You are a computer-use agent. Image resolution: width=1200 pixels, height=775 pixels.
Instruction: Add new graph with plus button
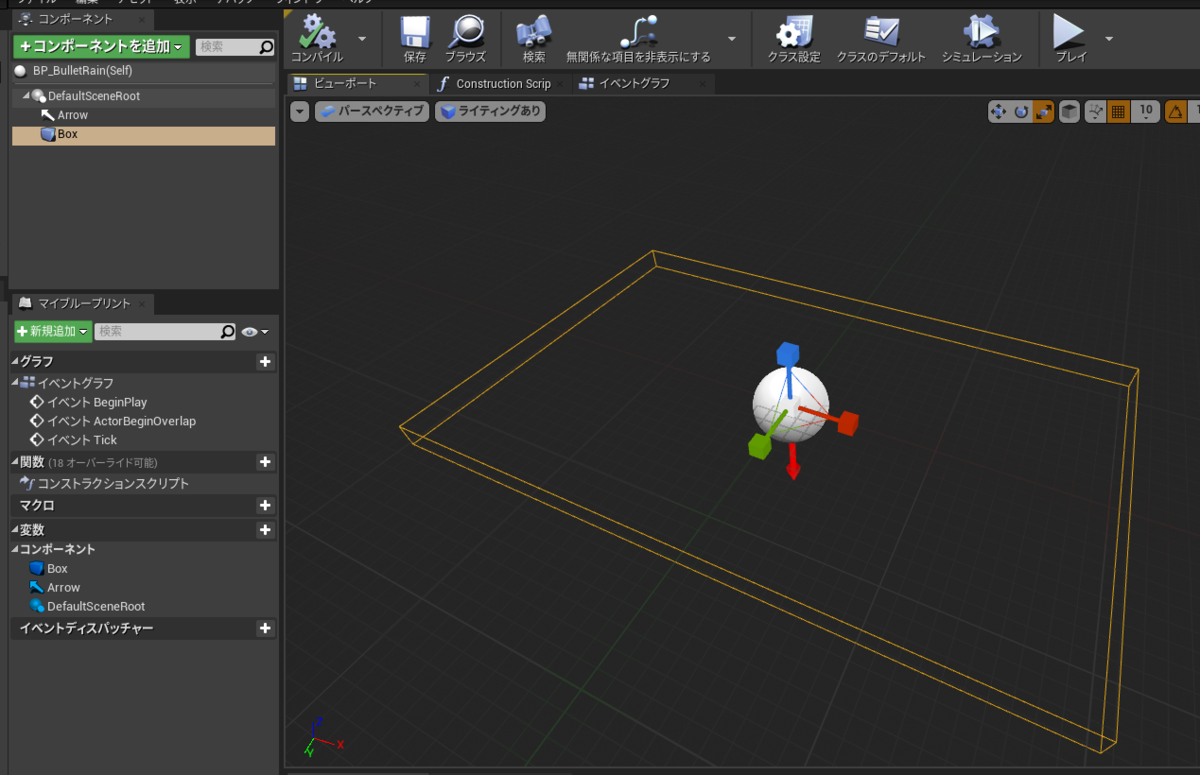tap(265, 361)
